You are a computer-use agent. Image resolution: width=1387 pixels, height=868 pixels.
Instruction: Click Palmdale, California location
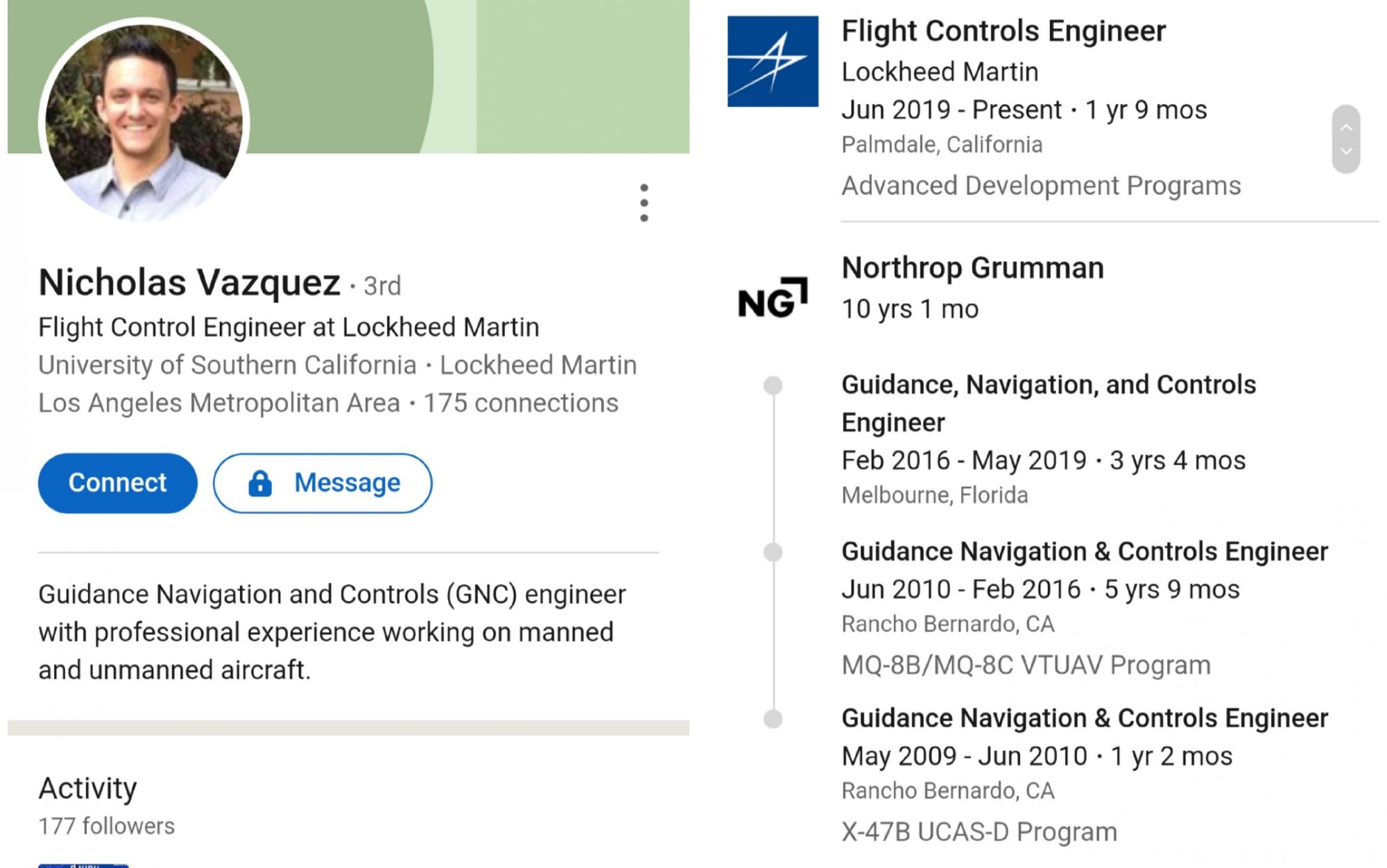pos(942,145)
